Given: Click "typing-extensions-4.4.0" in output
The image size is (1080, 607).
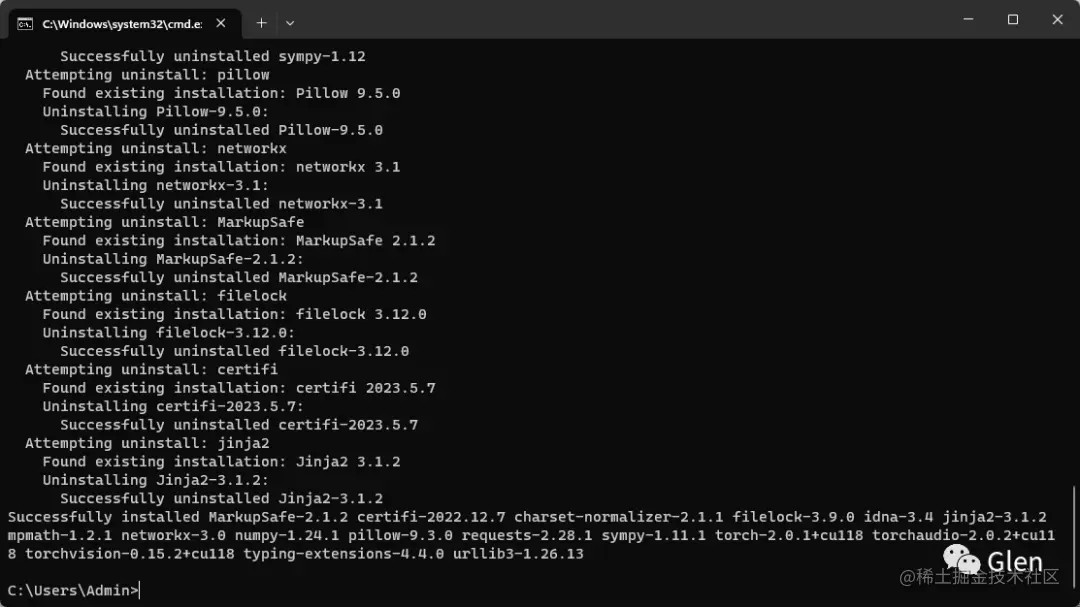Looking at the screenshot, I should pos(344,554).
